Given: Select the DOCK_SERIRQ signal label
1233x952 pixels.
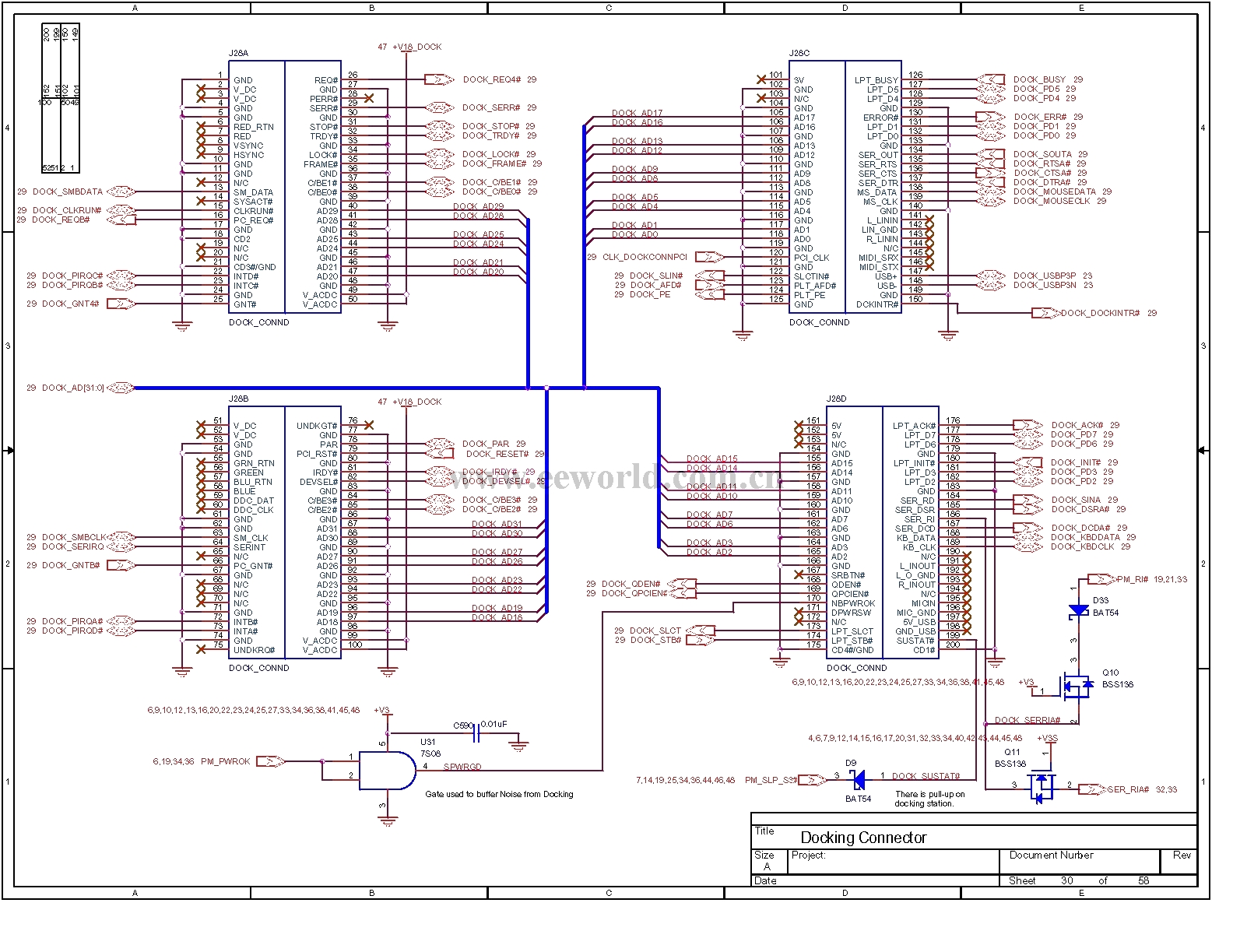Looking at the screenshot, I should pos(72,546).
